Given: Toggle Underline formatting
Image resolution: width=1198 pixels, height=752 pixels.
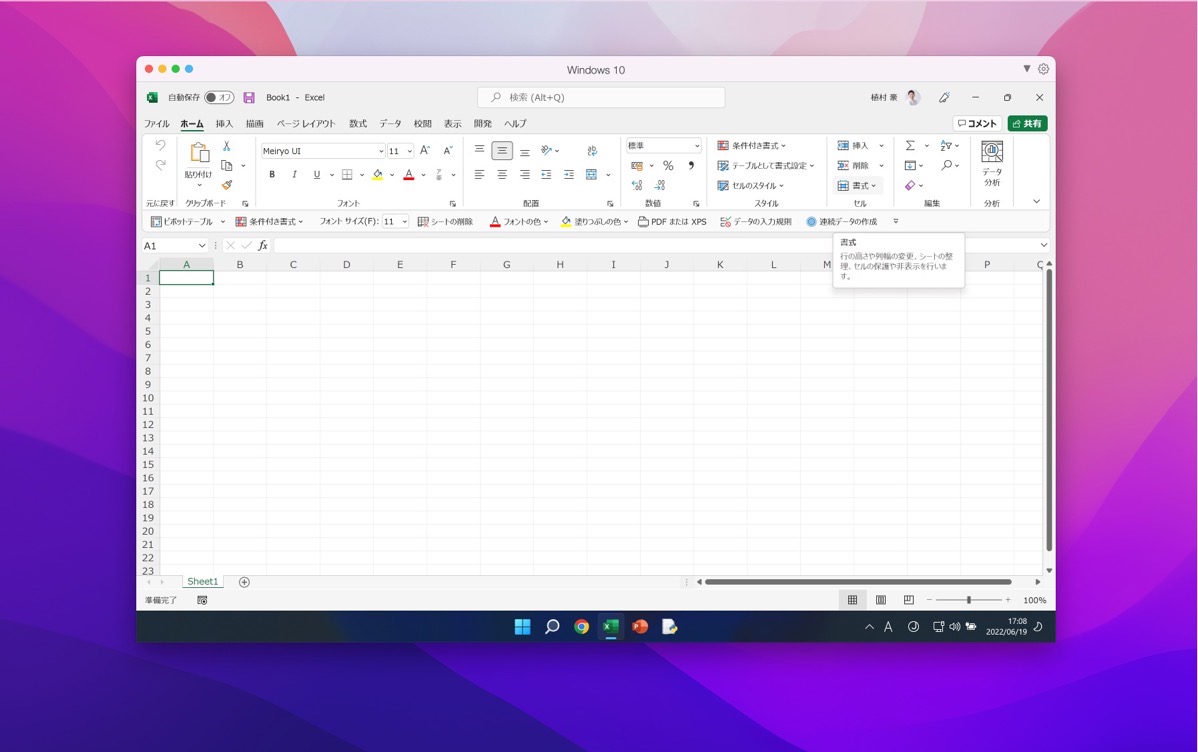Looking at the screenshot, I should 316,175.
